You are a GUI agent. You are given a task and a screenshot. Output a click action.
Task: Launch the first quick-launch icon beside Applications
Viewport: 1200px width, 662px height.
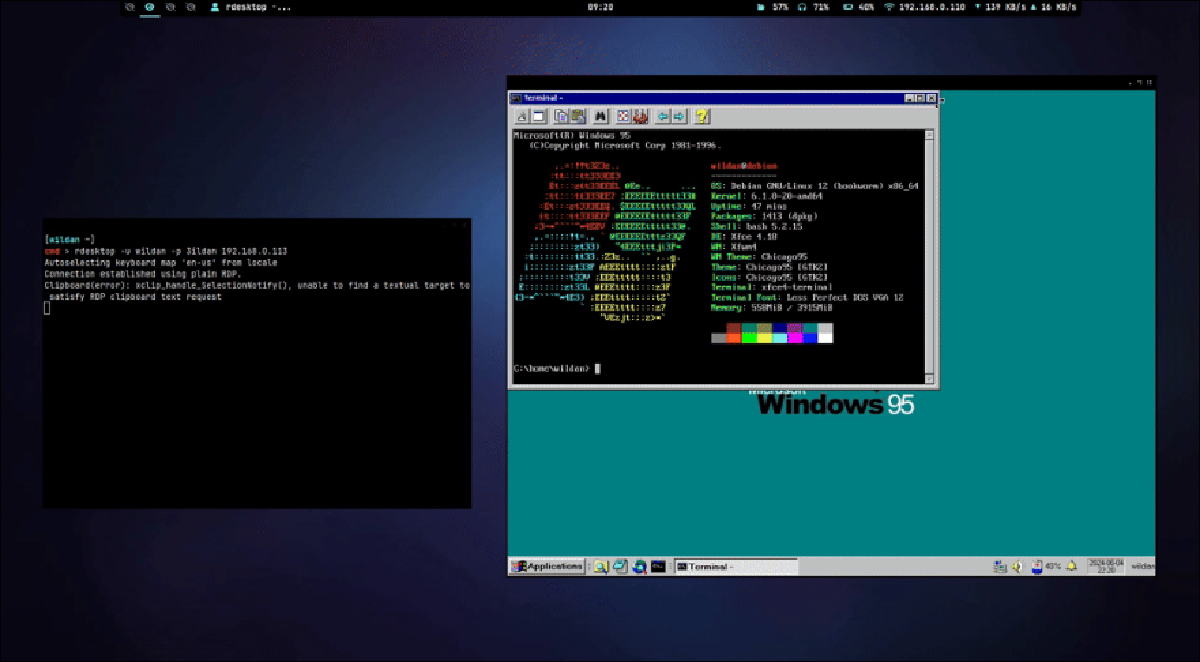pos(601,566)
